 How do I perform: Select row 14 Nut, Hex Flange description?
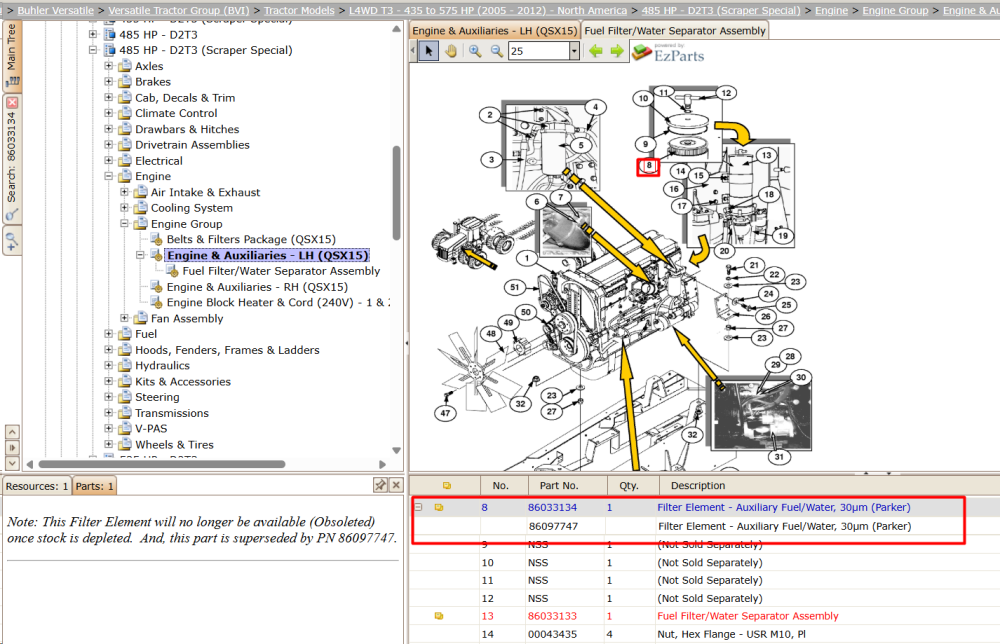pyautogui.click(x=732, y=634)
